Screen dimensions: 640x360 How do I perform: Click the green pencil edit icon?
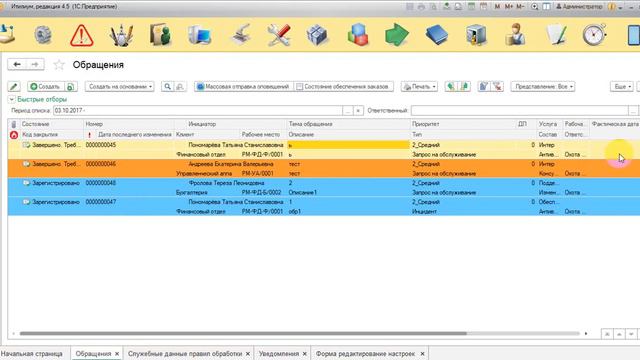click(x=14, y=87)
